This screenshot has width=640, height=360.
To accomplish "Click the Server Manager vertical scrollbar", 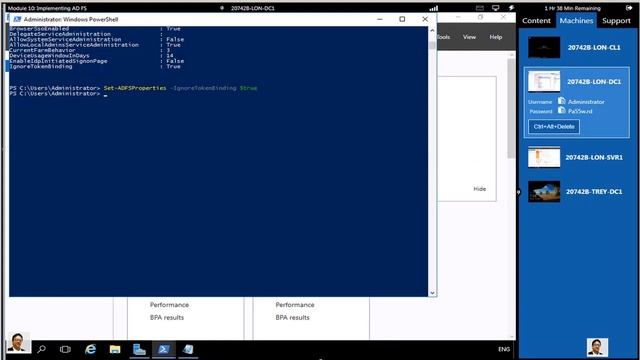I will (511, 109).
